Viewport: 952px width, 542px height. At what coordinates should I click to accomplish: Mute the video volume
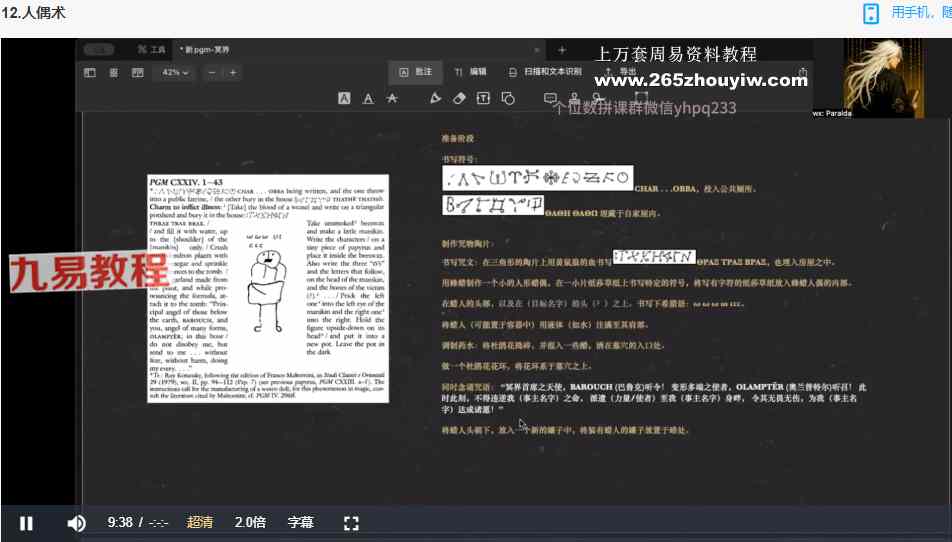coord(76,523)
